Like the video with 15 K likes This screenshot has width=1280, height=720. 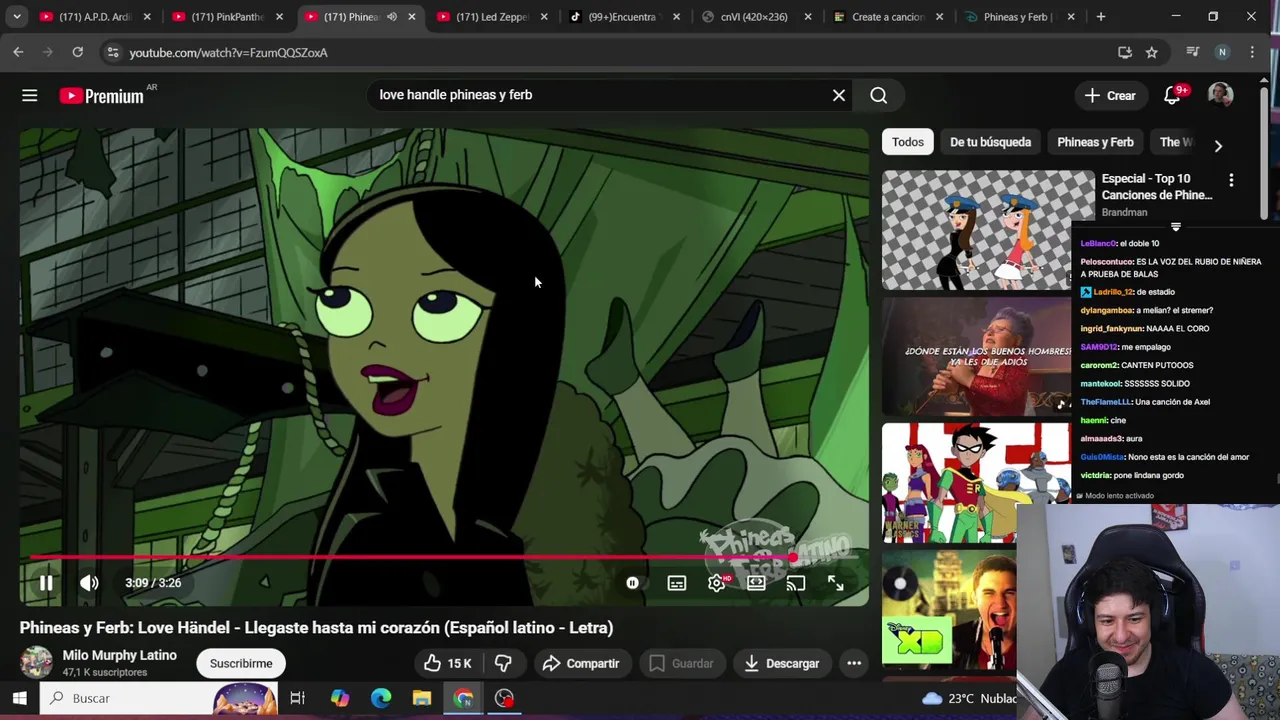(x=447, y=663)
